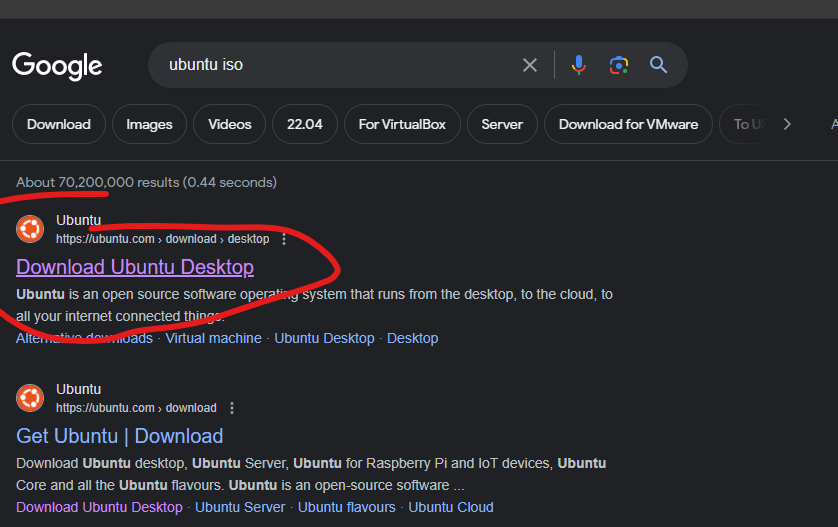The image size is (838, 527).
Task: Open the 'Ubuntu Cloud' sitelink
Action: coord(451,507)
